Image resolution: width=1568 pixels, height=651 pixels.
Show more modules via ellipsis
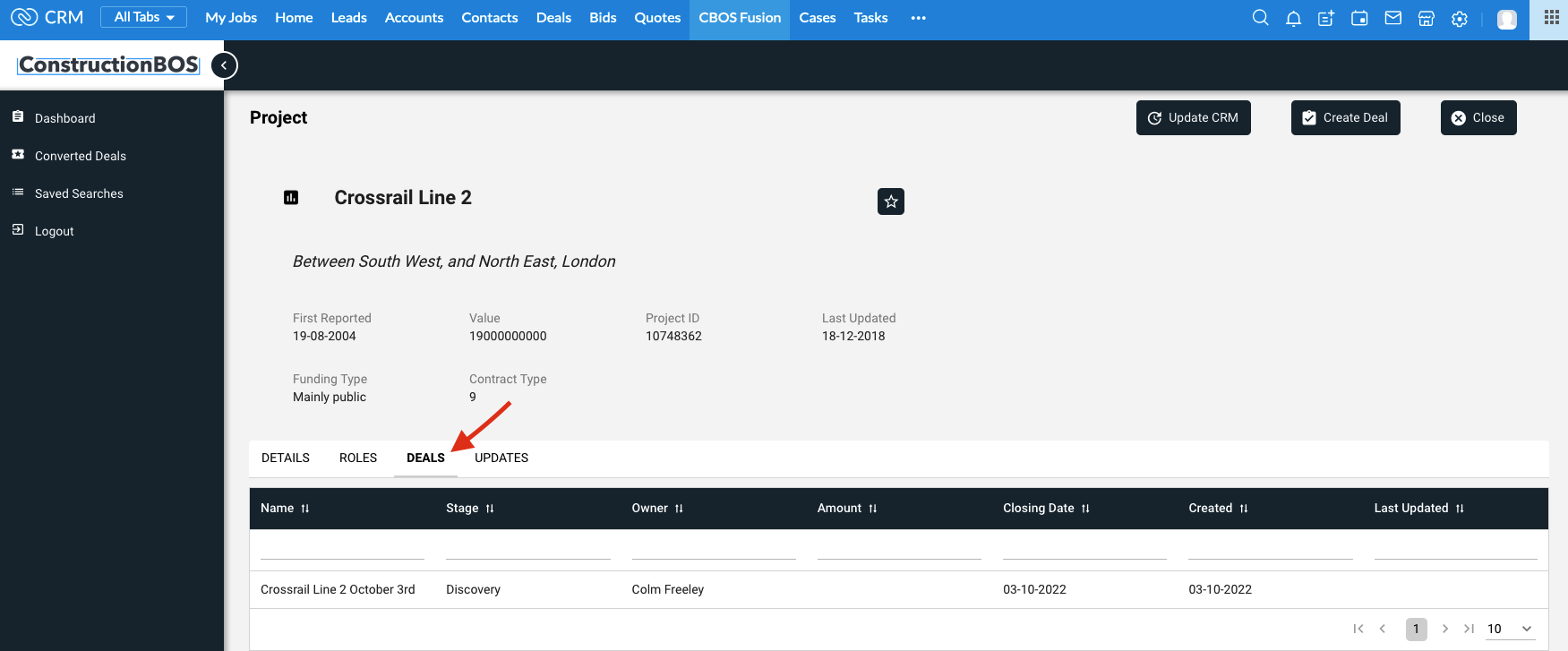point(918,18)
